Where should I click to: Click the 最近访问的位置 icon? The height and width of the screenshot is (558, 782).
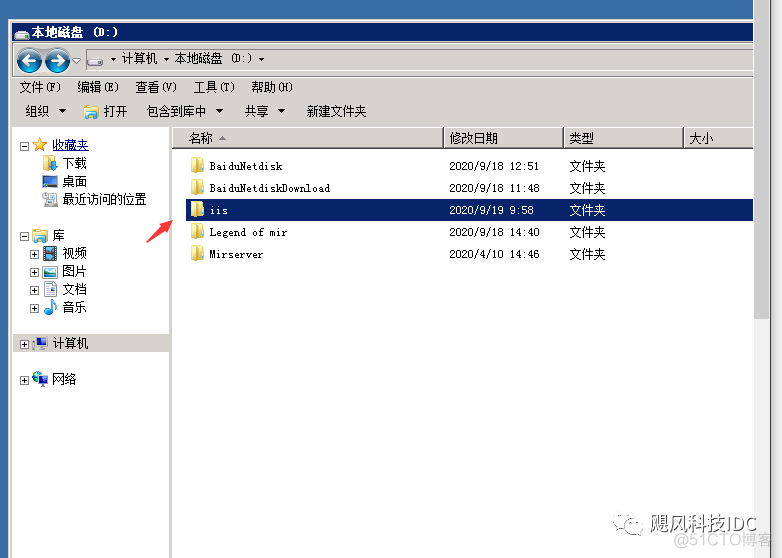[50, 199]
